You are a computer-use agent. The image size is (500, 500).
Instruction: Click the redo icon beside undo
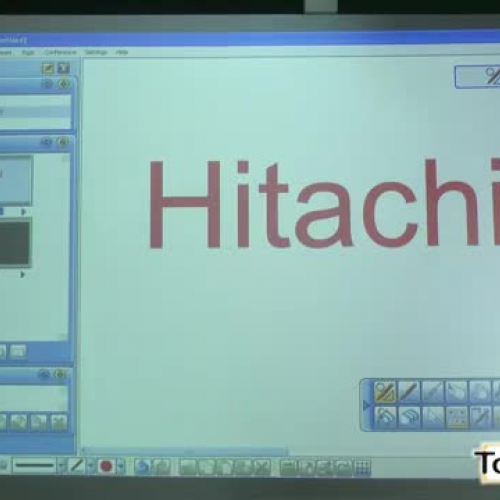coord(162,467)
